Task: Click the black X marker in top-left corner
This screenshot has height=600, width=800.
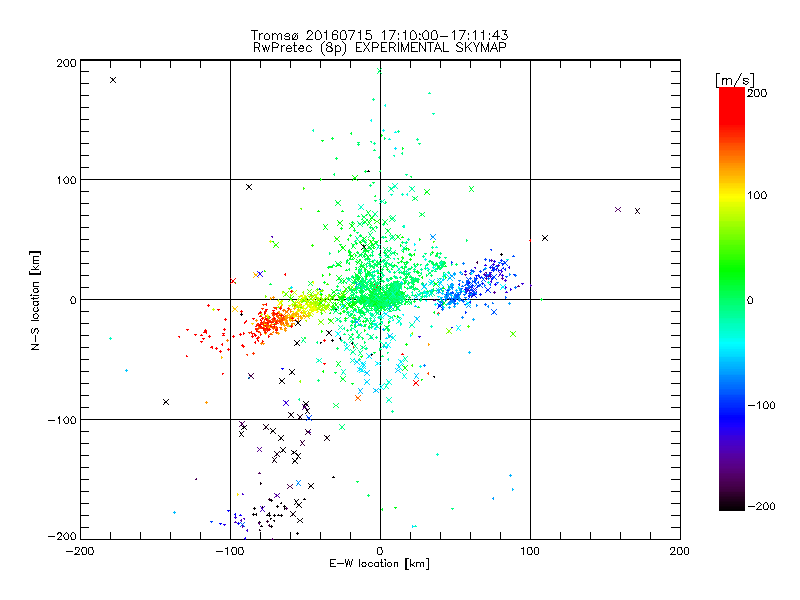Action: (113, 80)
